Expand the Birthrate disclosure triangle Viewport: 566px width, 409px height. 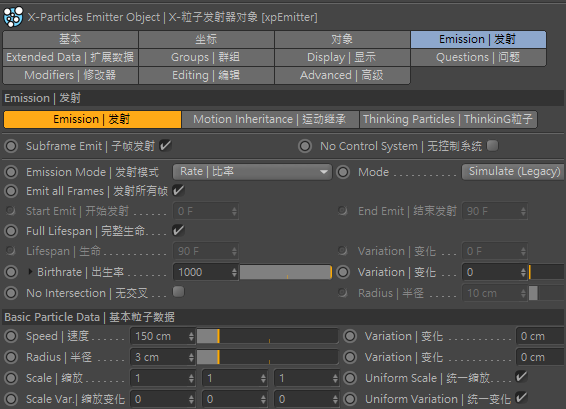30,272
